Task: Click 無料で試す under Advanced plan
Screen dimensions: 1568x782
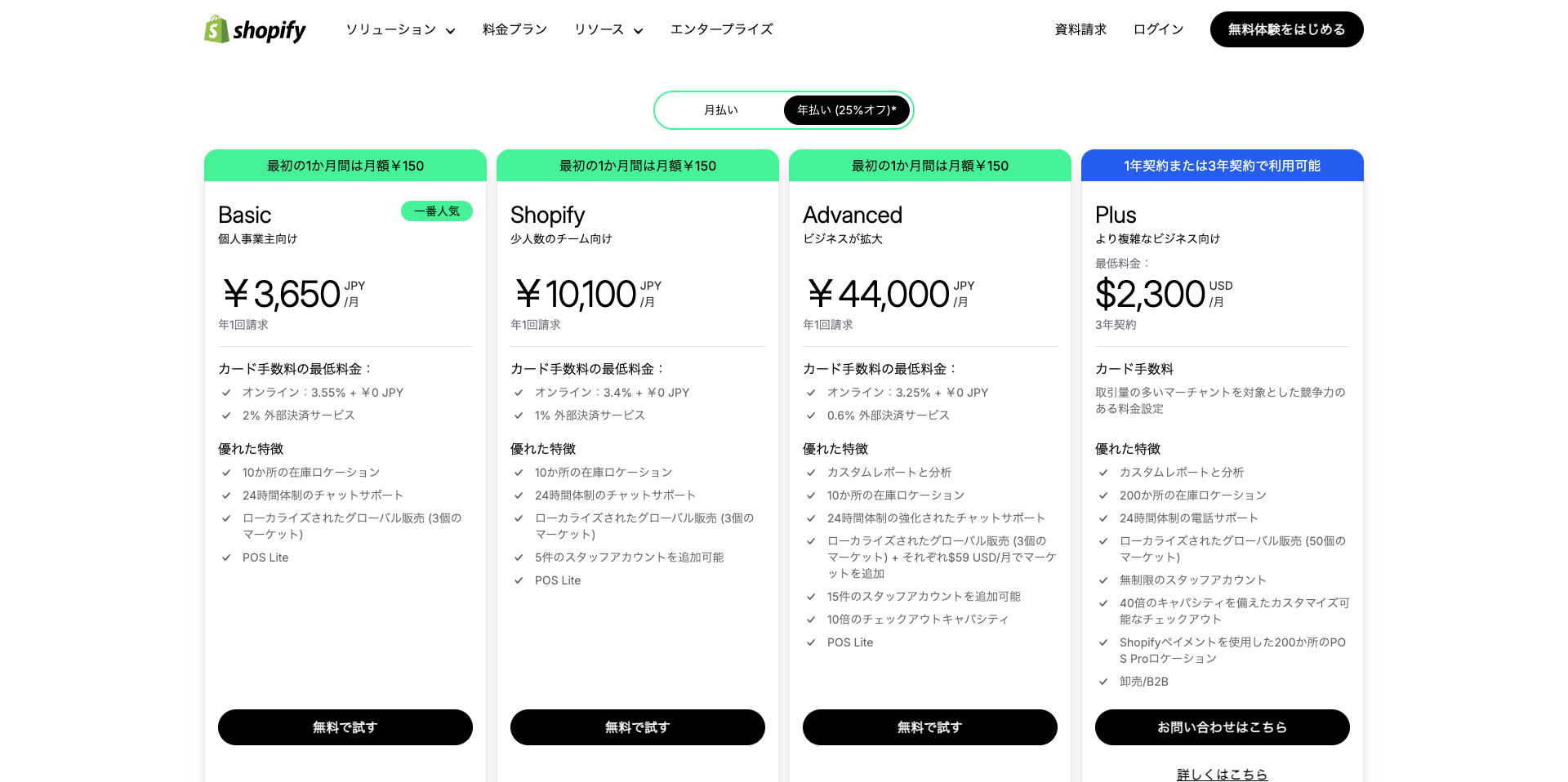Action: tap(930, 727)
